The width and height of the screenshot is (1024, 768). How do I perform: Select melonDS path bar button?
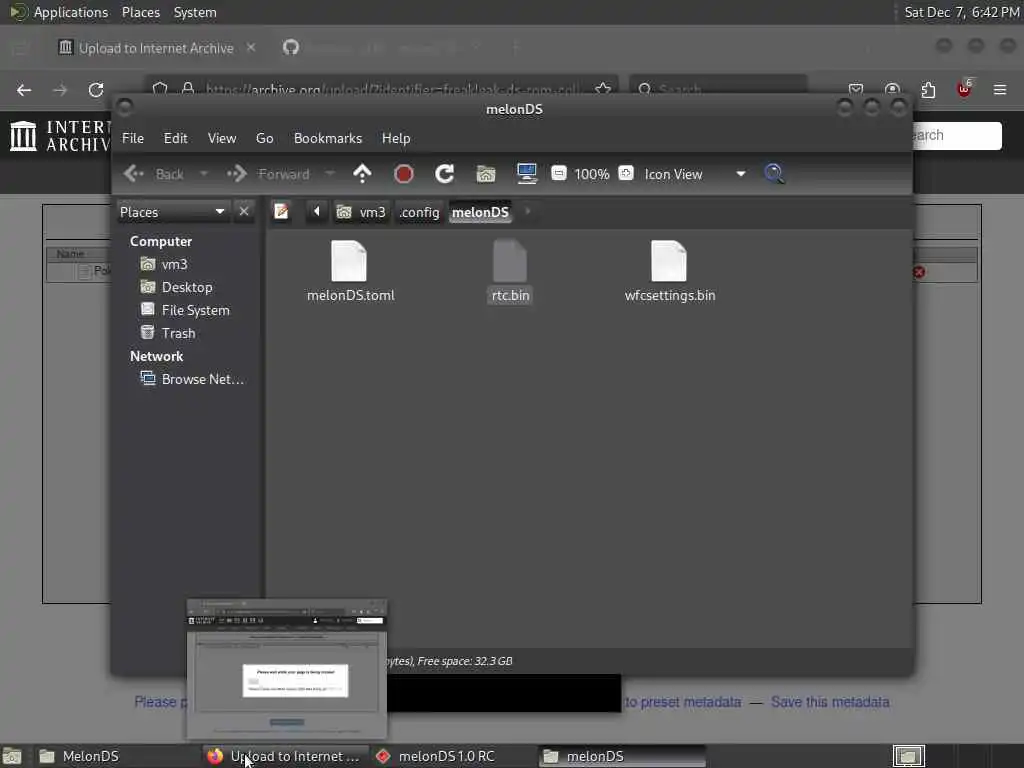tap(480, 212)
